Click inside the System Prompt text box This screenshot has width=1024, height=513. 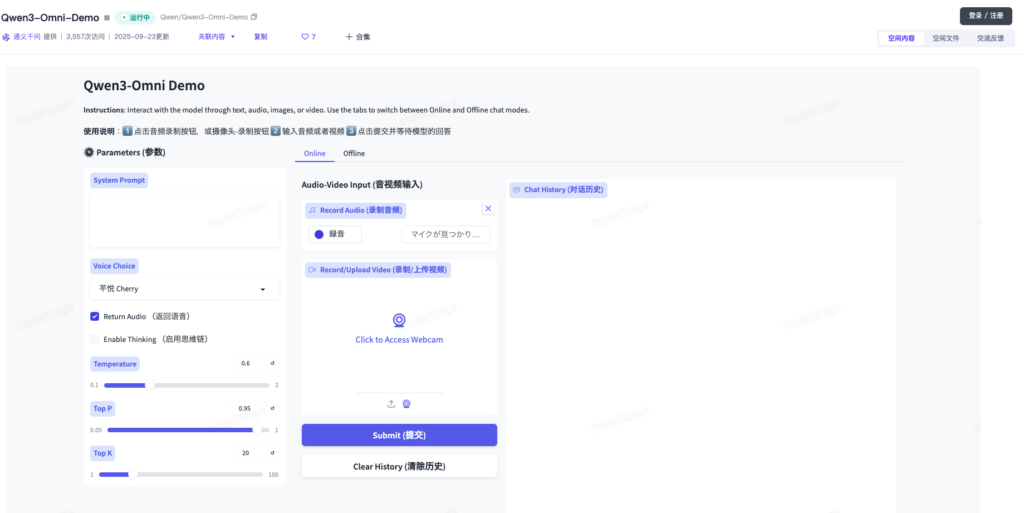[x=185, y=219]
